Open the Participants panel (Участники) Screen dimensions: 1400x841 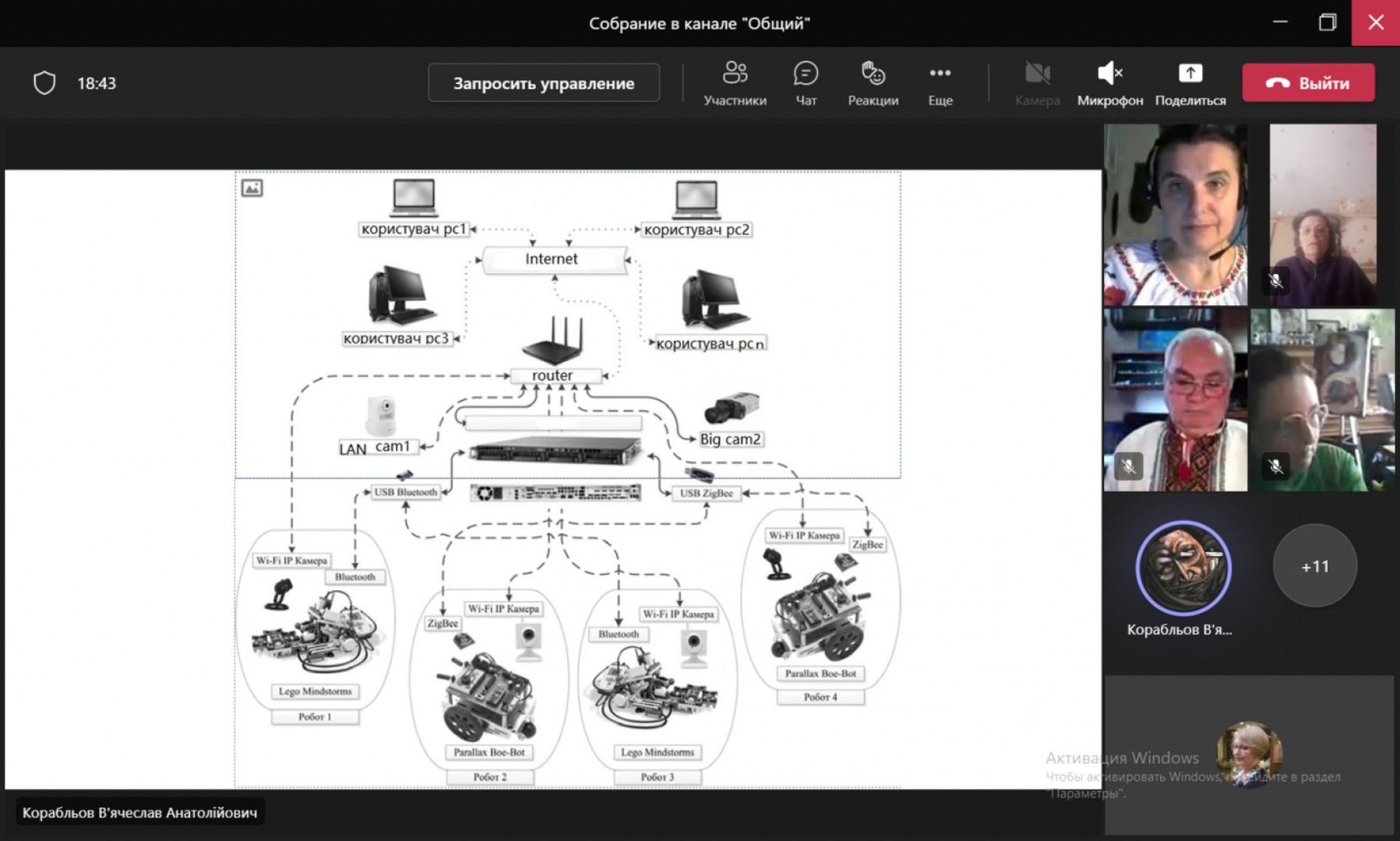[x=734, y=83]
